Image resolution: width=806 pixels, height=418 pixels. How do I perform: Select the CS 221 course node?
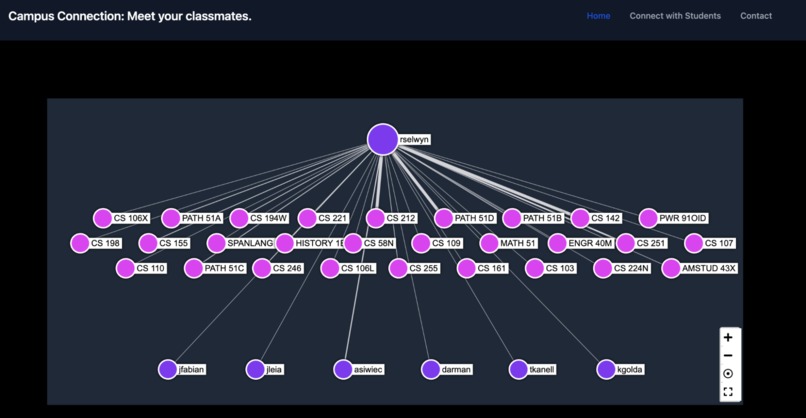click(307, 218)
